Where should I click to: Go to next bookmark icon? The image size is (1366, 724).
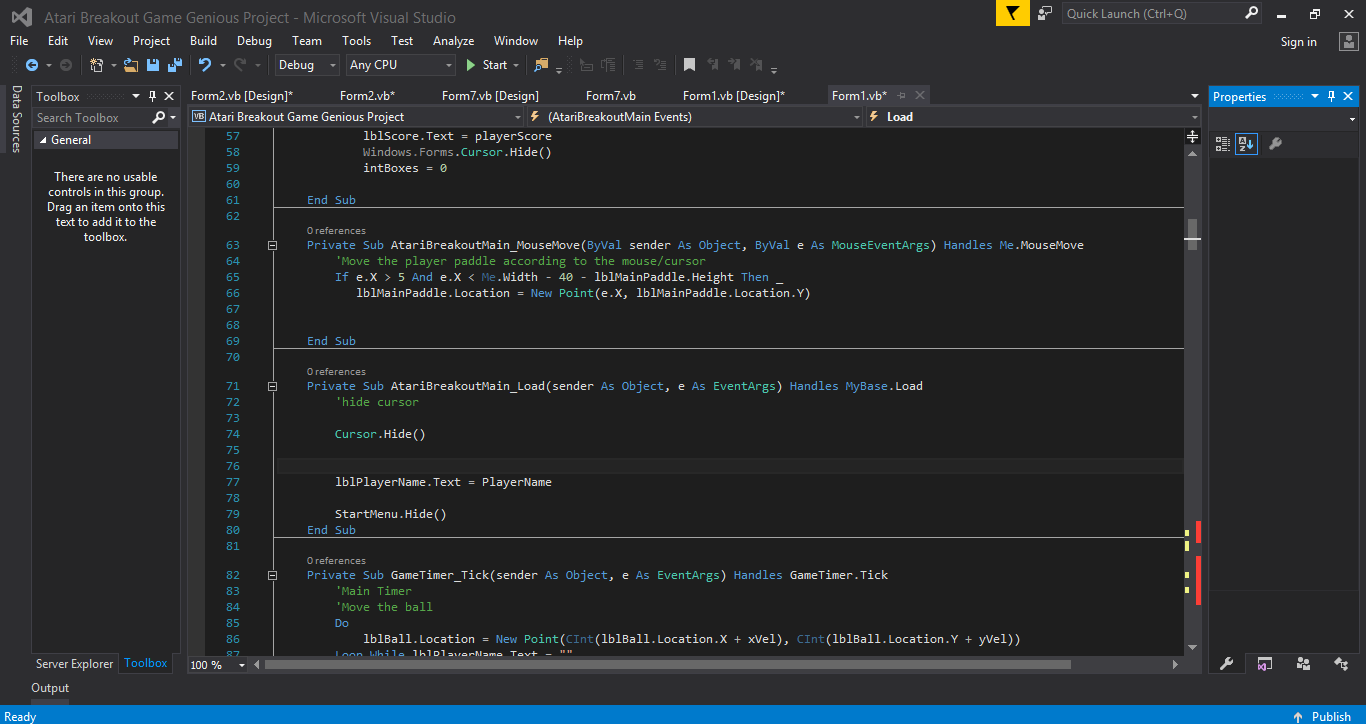(x=736, y=65)
